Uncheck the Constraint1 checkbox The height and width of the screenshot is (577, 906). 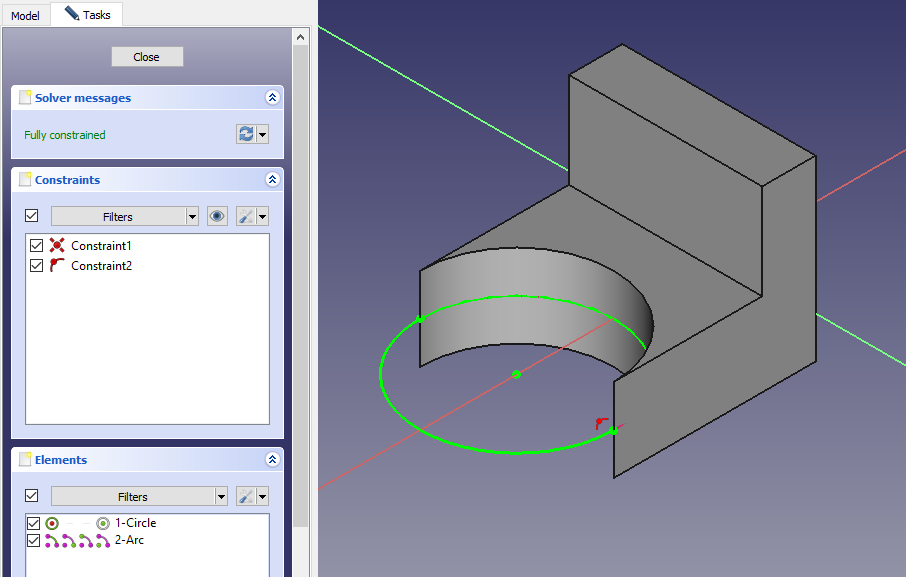coord(37,246)
